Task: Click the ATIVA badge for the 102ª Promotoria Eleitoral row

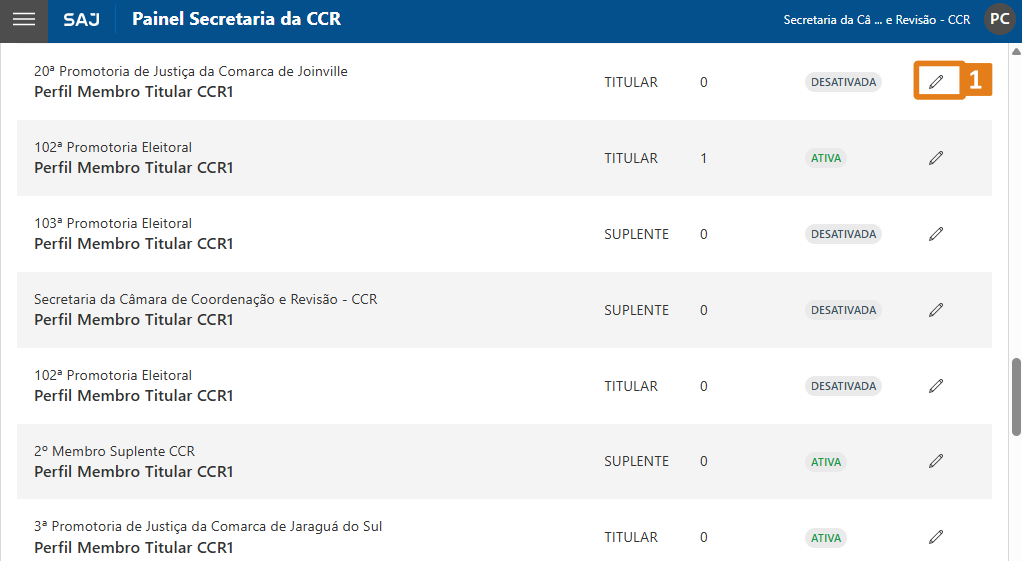Action: coord(826,158)
